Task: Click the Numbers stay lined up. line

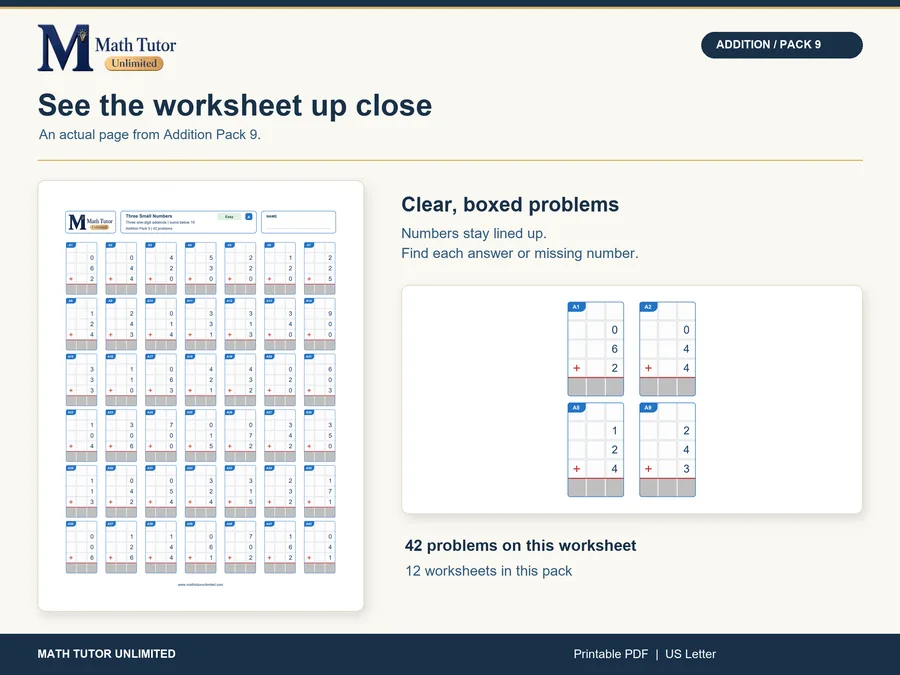Action: click(x=474, y=234)
